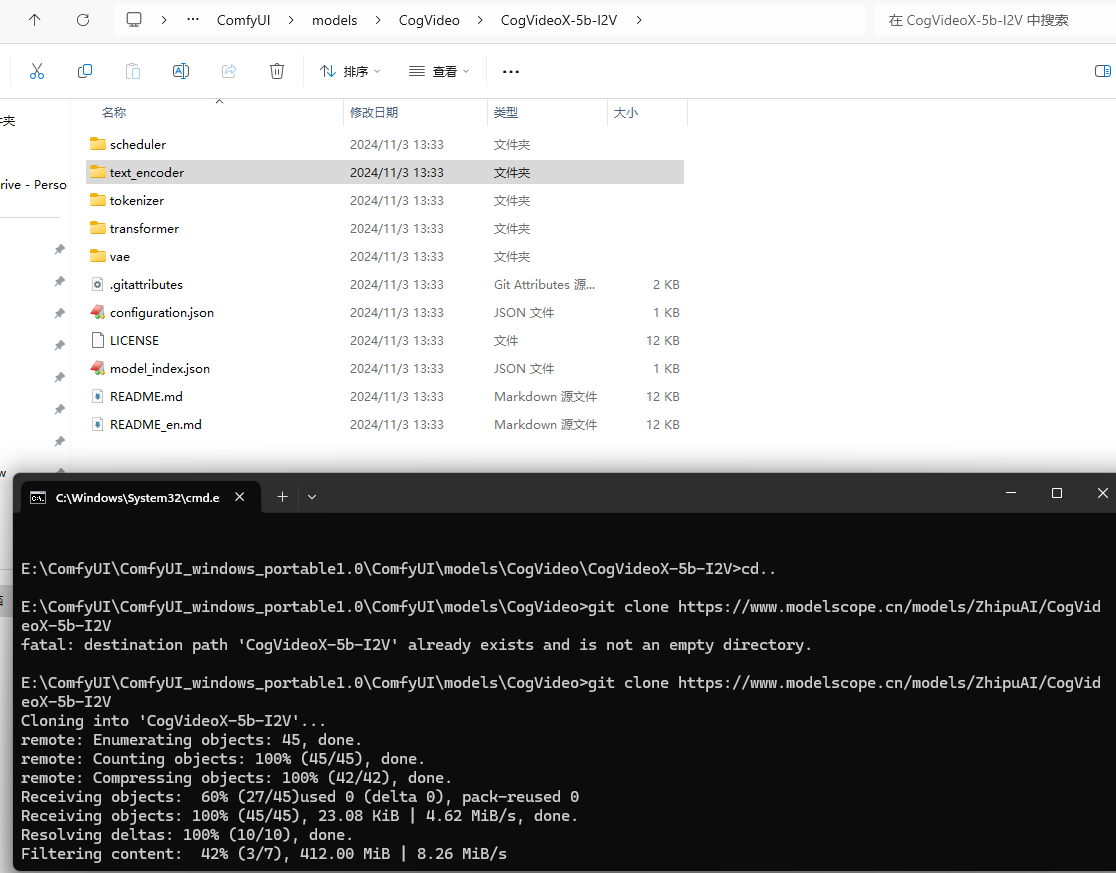
Task: Open the transformer folder
Action: (x=144, y=228)
